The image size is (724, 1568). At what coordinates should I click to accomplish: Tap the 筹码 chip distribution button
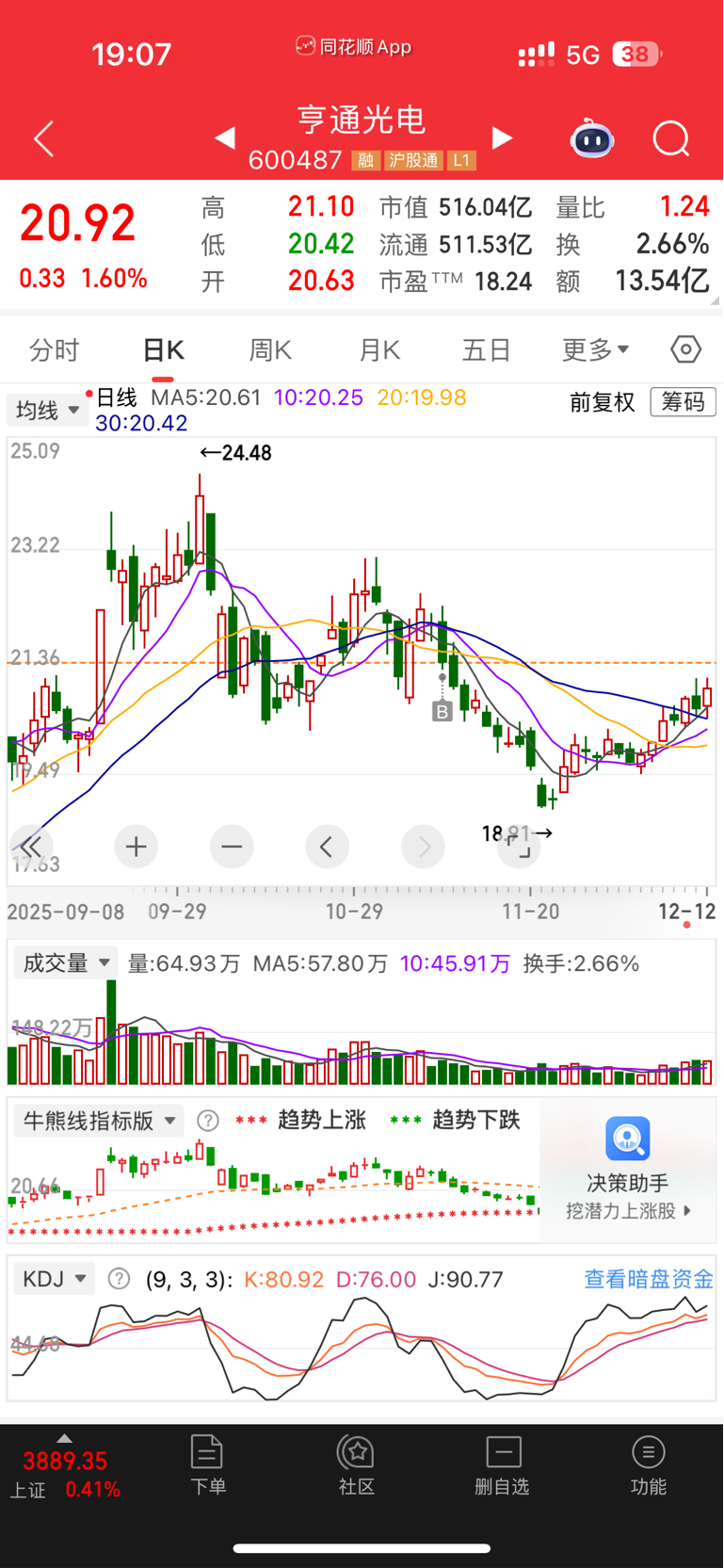[684, 402]
